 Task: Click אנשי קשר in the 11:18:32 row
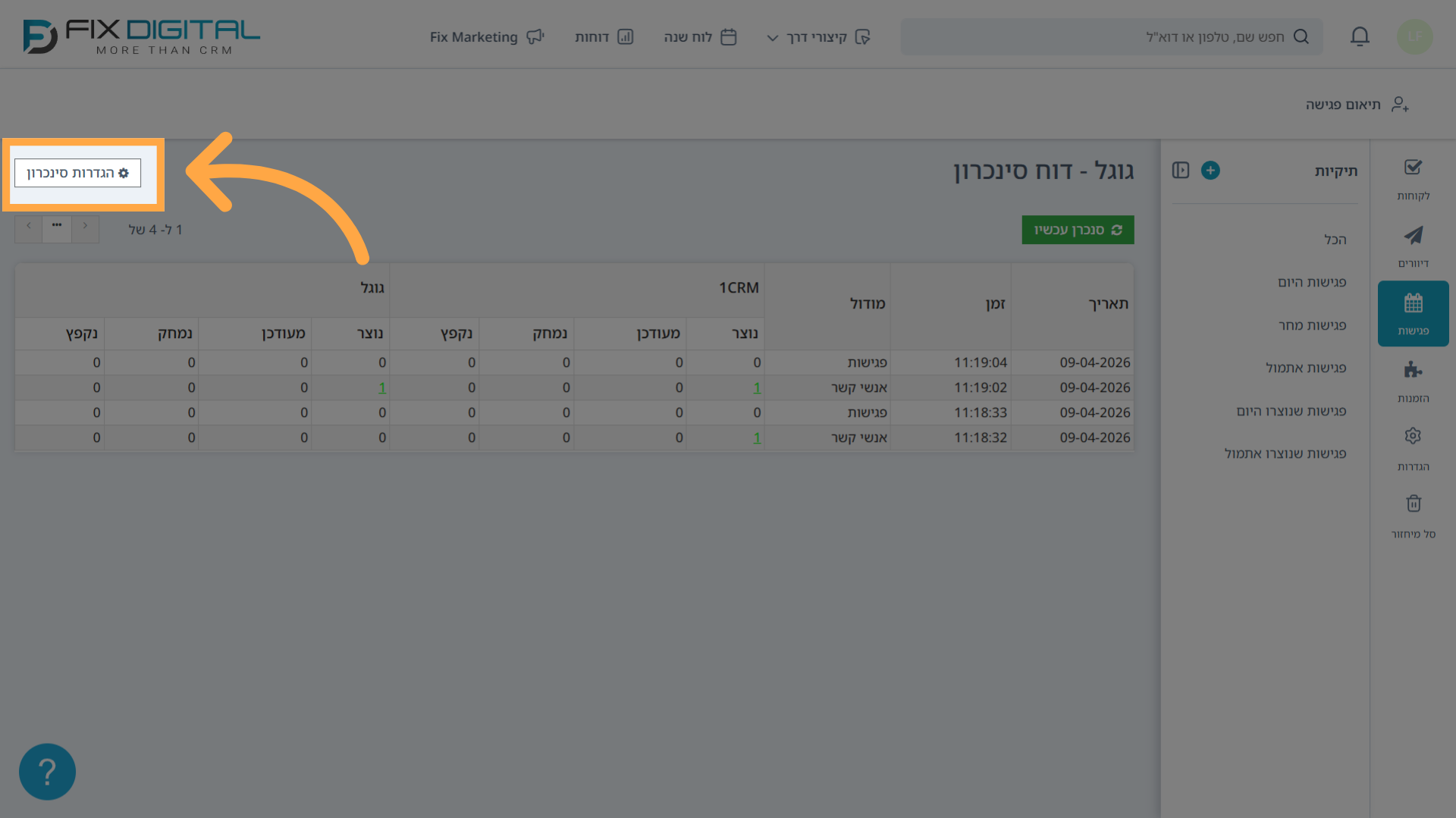coord(859,438)
